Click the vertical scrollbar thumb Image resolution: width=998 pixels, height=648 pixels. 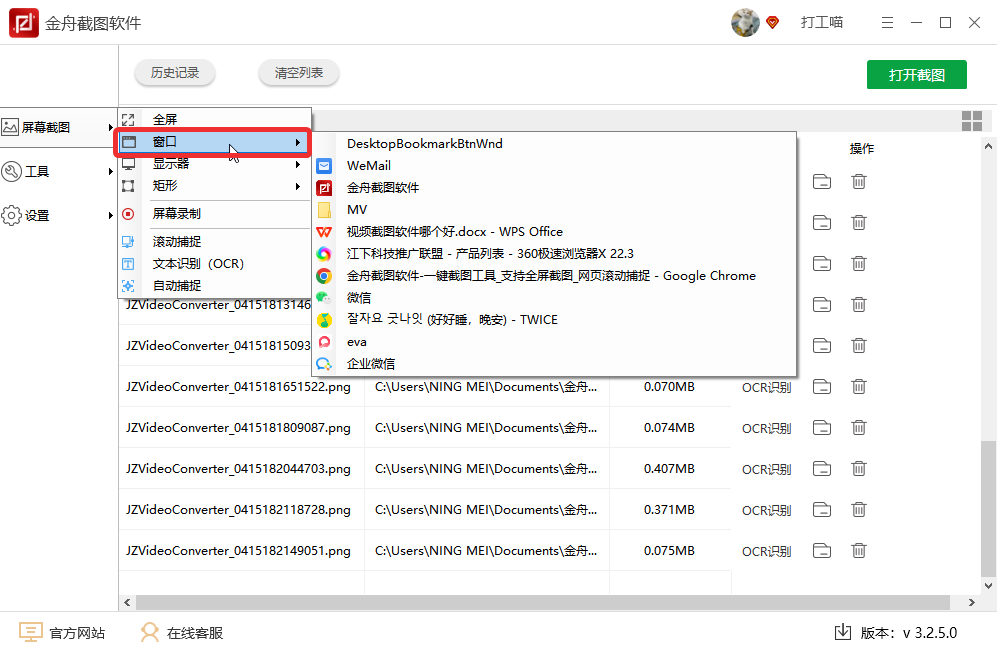[x=988, y=508]
